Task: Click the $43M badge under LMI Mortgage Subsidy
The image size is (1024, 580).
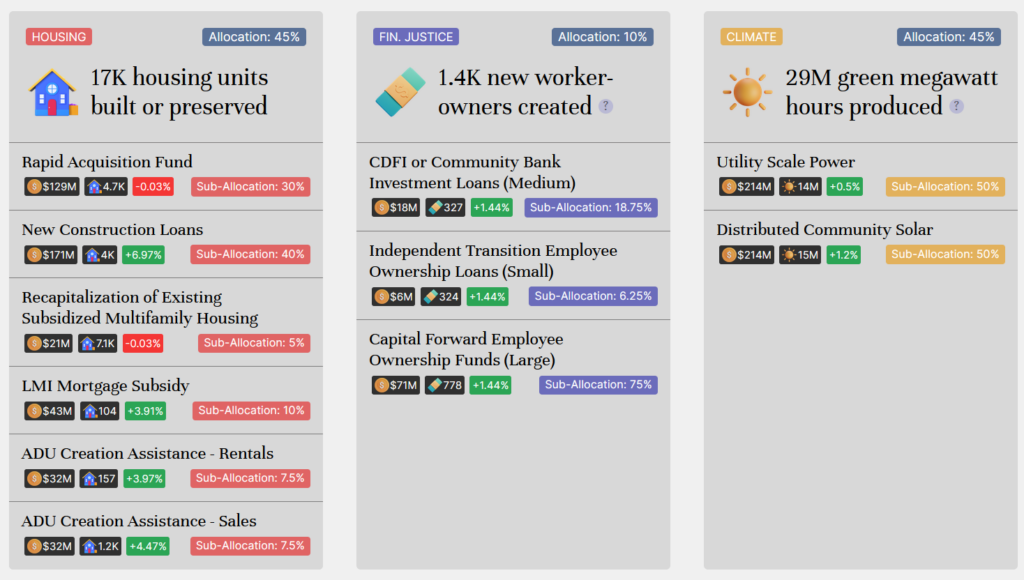Action: coord(50,411)
